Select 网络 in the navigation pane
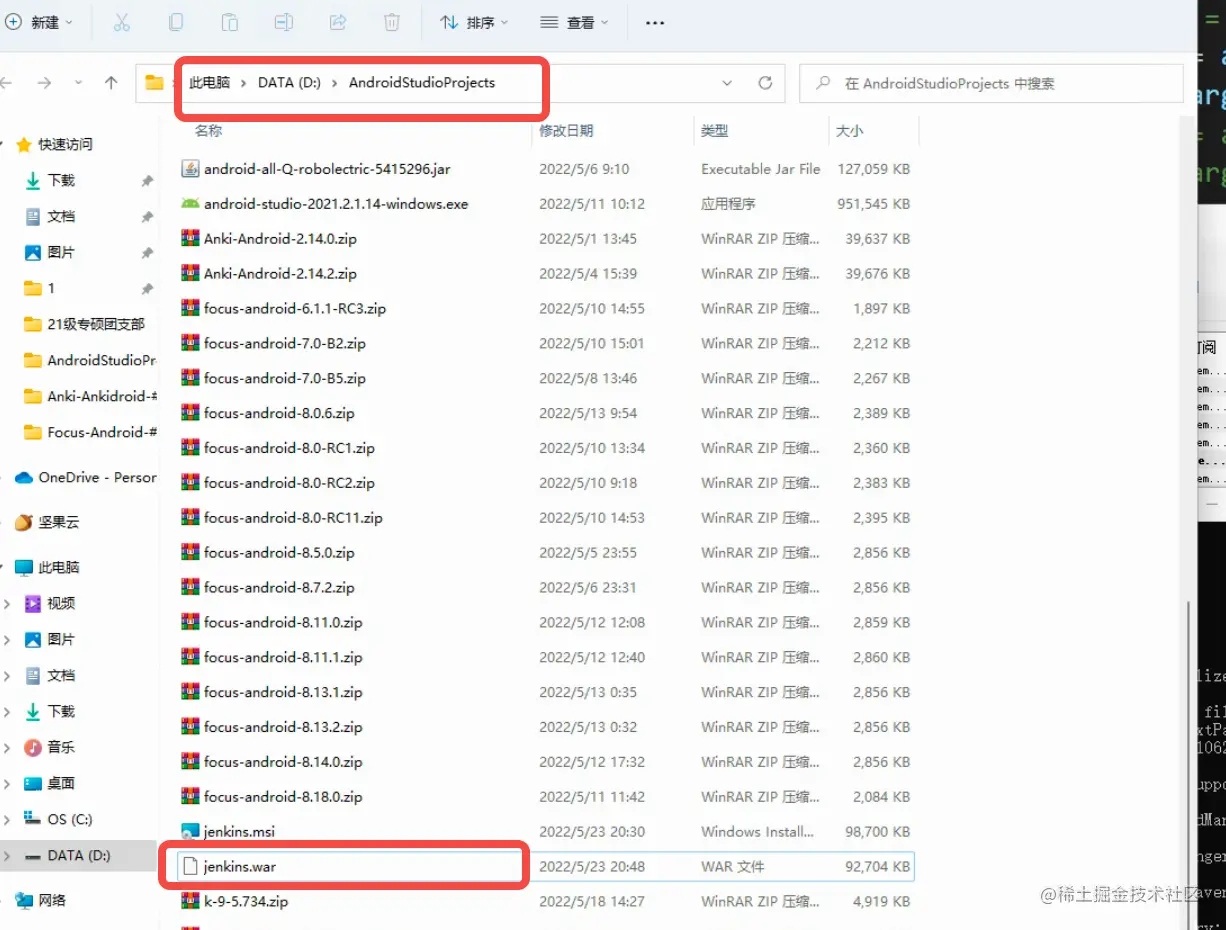 [52, 900]
